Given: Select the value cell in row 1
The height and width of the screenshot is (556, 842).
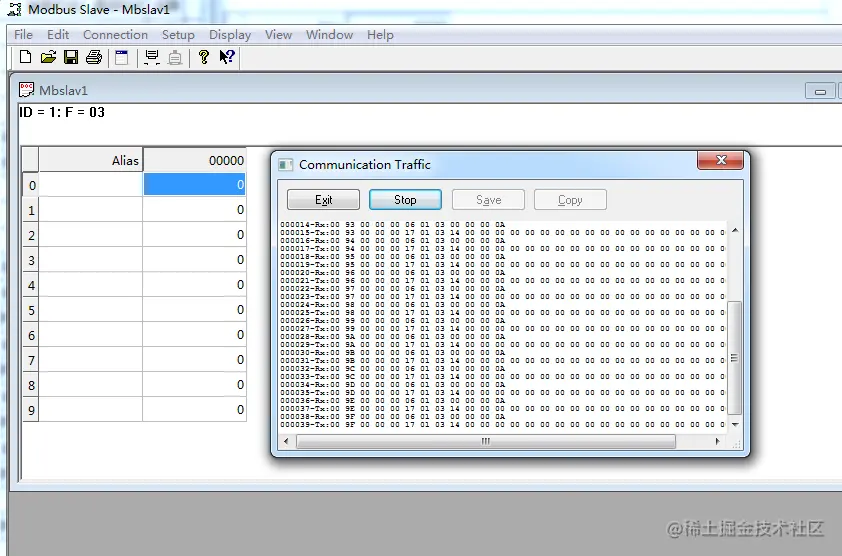Looking at the screenshot, I should 194,210.
